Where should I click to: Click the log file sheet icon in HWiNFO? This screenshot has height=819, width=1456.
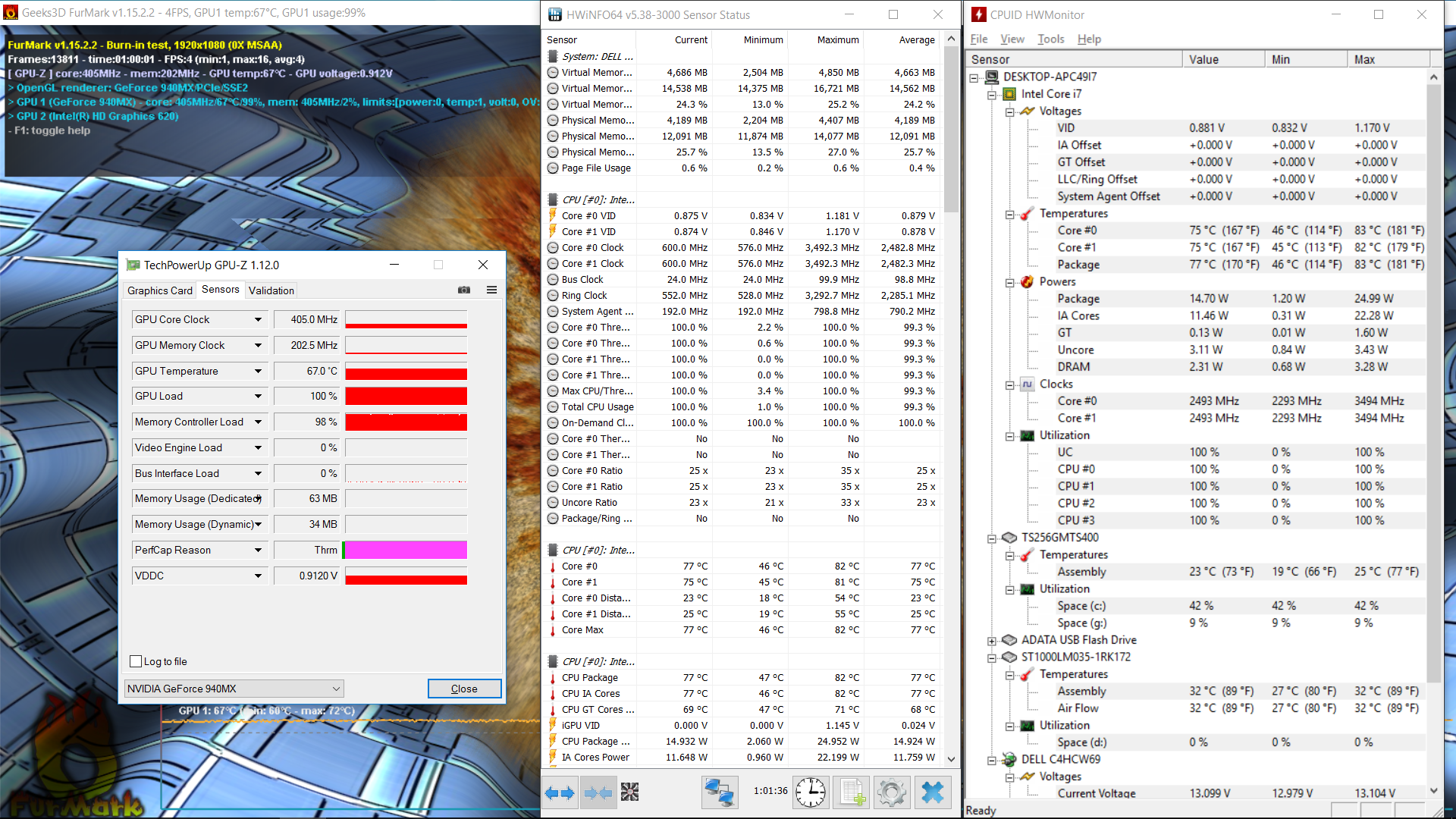tap(851, 792)
